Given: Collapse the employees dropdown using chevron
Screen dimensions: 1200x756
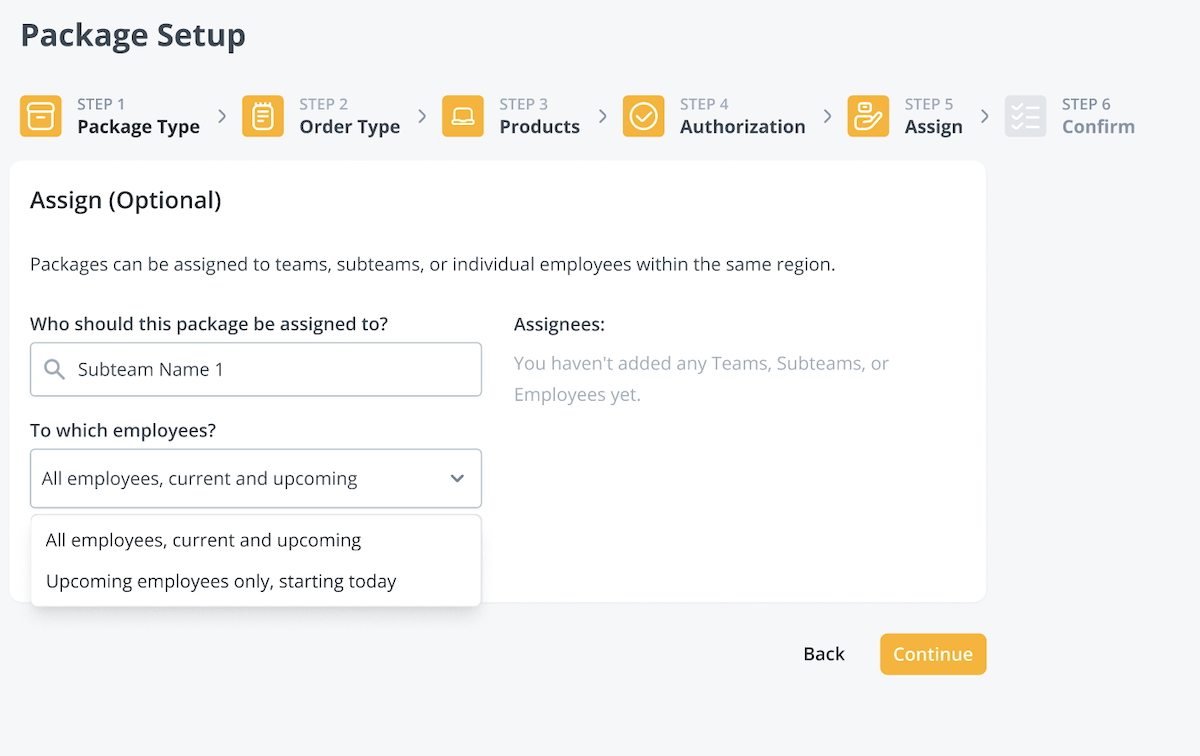Looking at the screenshot, I should 457,478.
